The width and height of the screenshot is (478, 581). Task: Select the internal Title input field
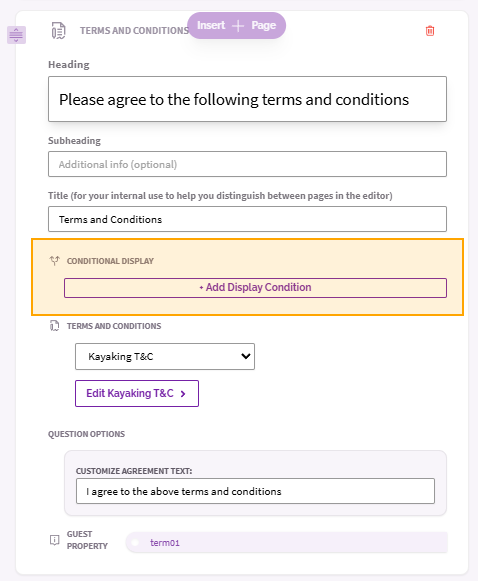247,219
